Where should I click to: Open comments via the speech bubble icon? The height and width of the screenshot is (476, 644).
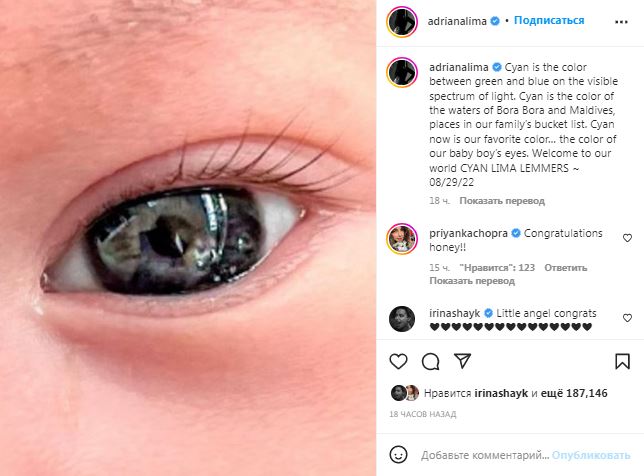click(x=431, y=361)
